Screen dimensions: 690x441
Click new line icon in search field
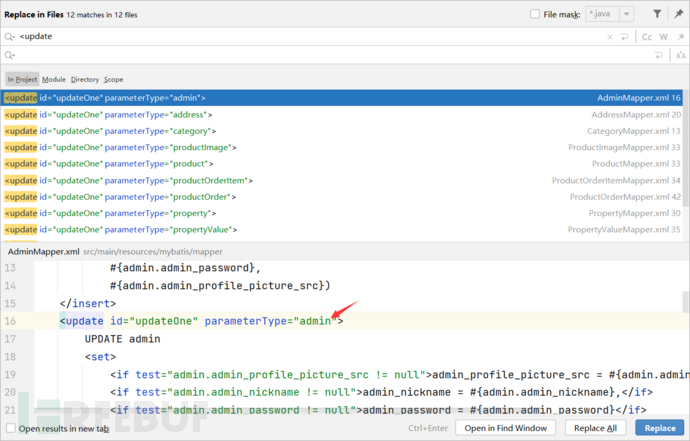[x=626, y=36]
